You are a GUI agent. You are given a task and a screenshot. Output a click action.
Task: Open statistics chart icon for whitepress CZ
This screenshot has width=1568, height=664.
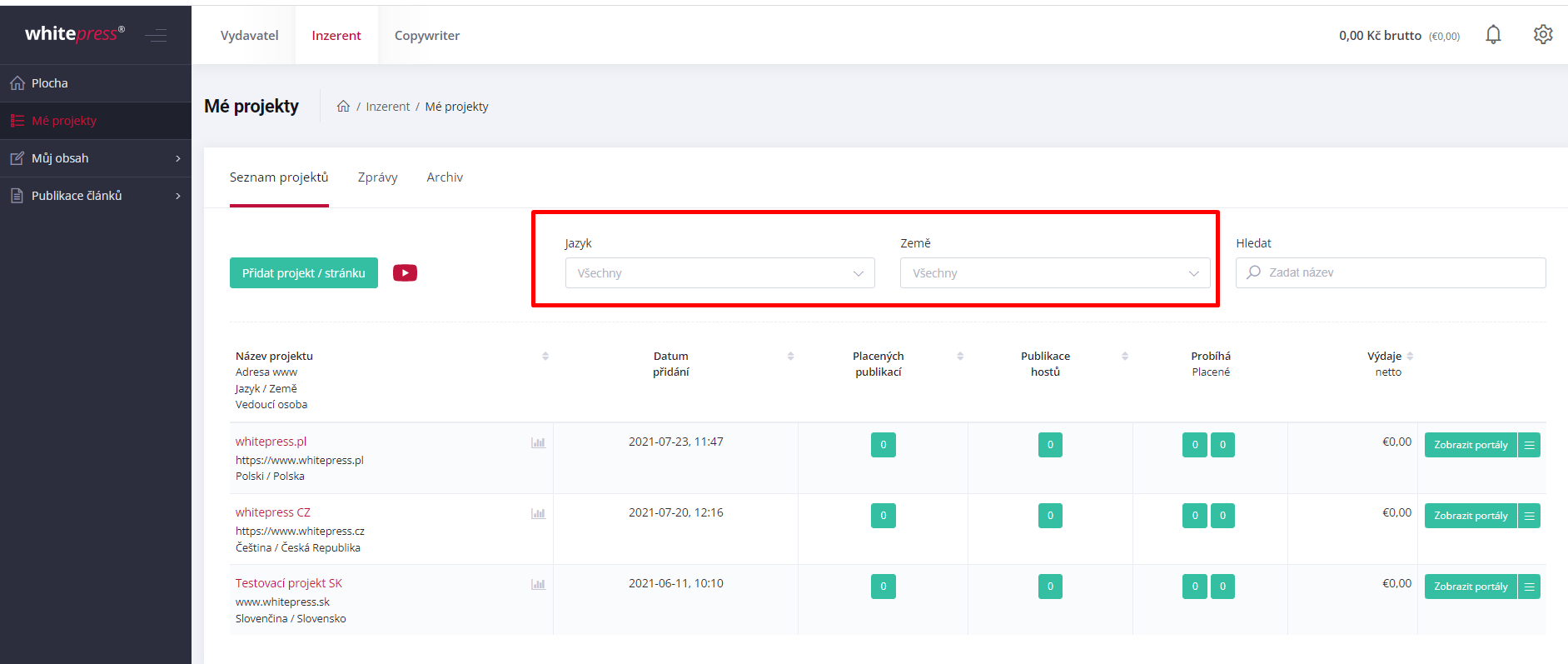pyautogui.click(x=538, y=513)
